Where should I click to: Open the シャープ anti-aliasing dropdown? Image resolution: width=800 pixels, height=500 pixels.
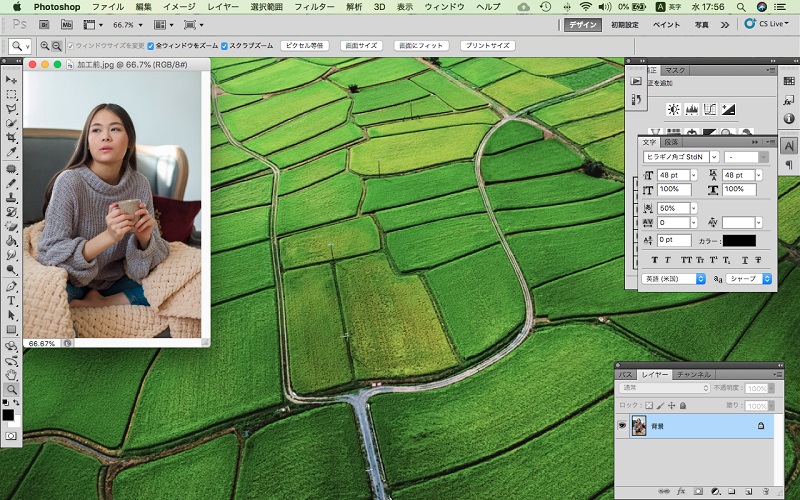pos(748,279)
